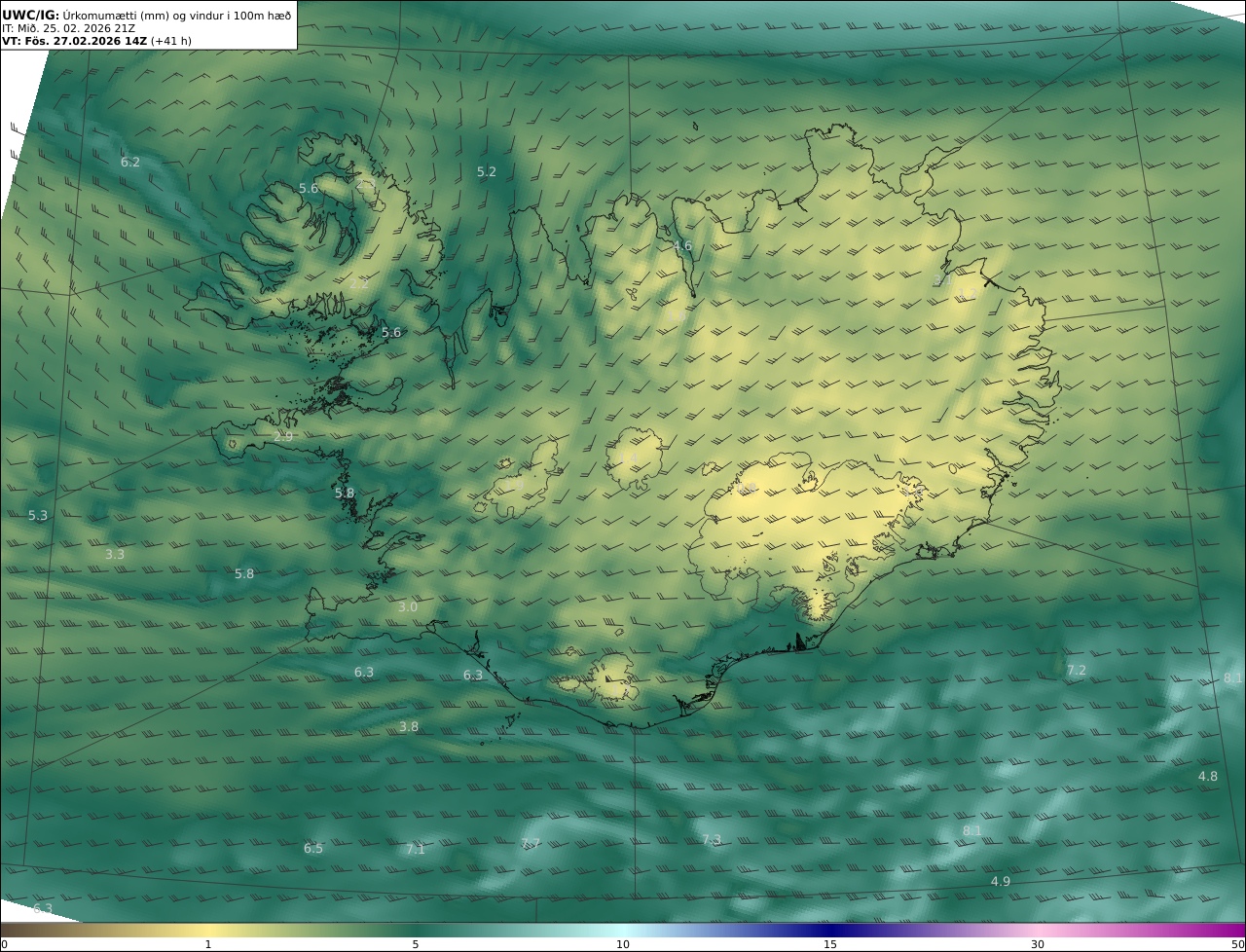Pick the 7.1 value label
This screenshot has height=952, width=1246.
[416, 850]
